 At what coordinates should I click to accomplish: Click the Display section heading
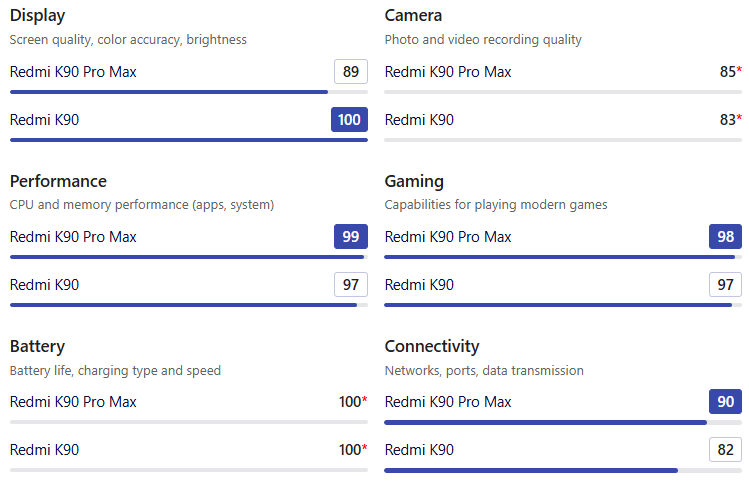click(x=37, y=15)
